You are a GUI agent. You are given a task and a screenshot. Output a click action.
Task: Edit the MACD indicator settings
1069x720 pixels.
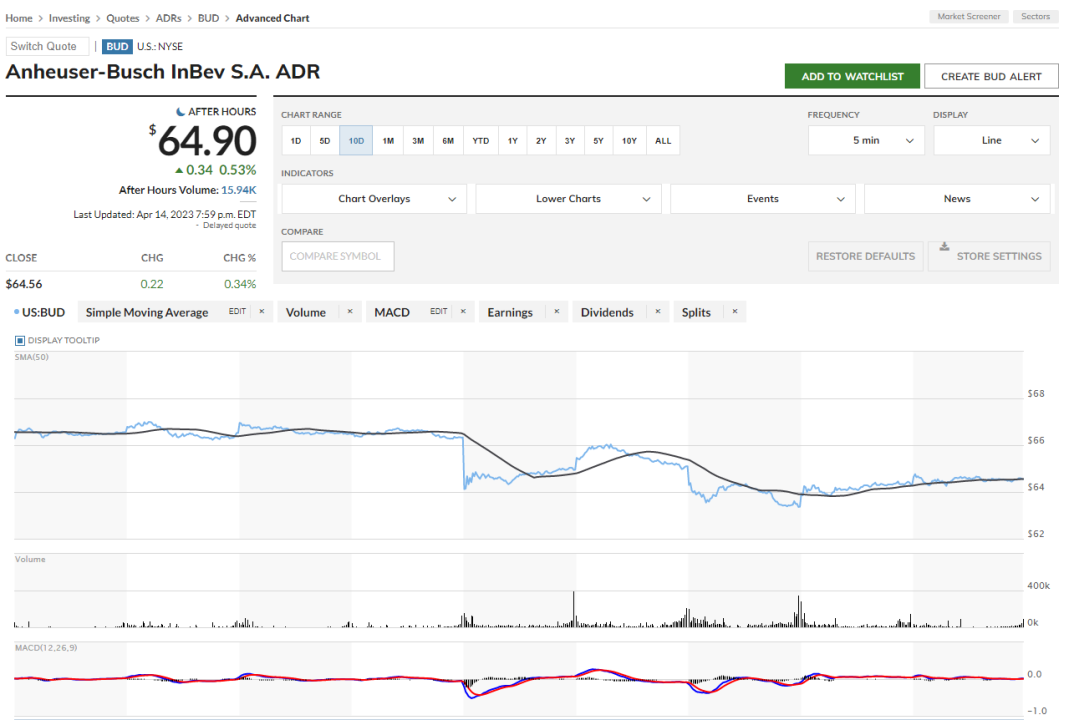tap(439, 312)
